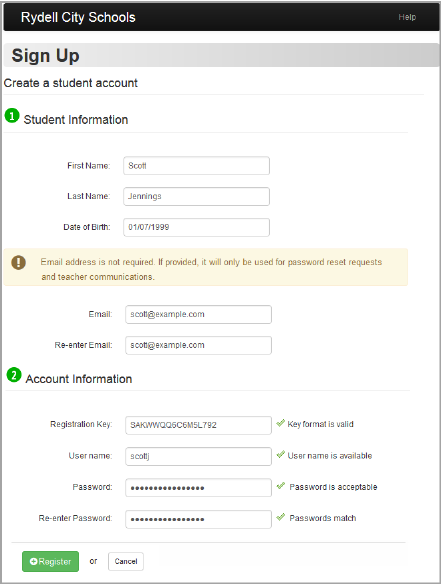Click the exclamation warning icon in email notice
The width and height of the screenshot is (442, 585).
pyautogui.click(x=18, y=262)
